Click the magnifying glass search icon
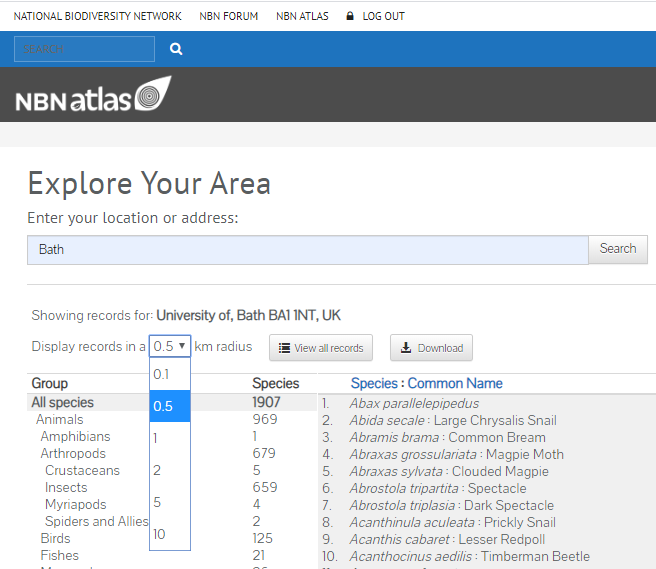This screenshot has width=656, height=569. (x=176, y=49)
